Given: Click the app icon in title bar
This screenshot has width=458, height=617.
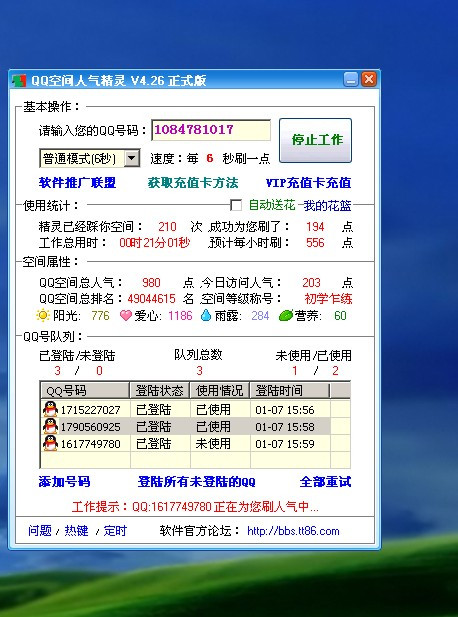Looking at the screenshot, I should [x=19, y=80].
